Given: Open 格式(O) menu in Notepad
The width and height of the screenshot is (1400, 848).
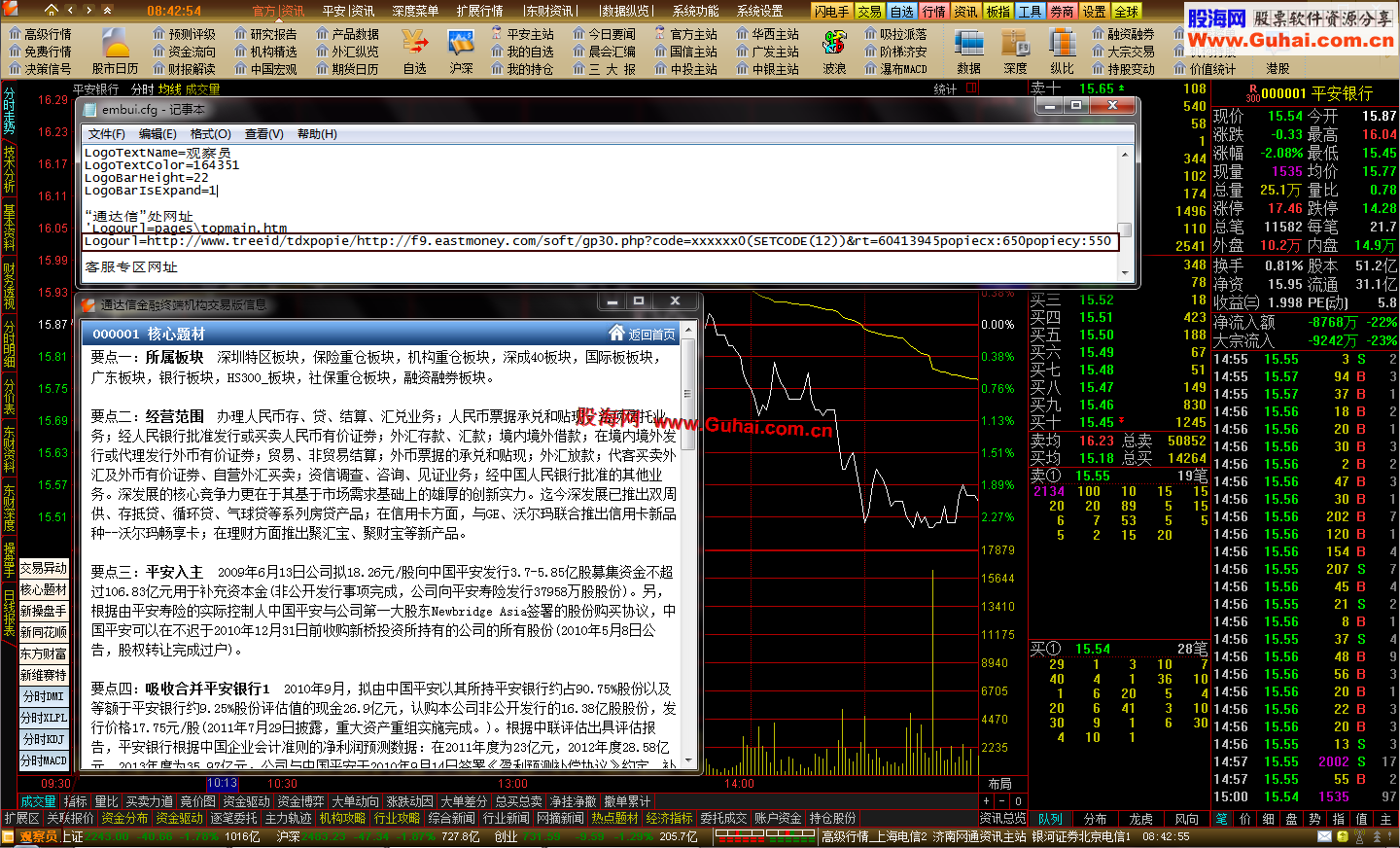Looking at the screenshot, I should tap(210, 134).
